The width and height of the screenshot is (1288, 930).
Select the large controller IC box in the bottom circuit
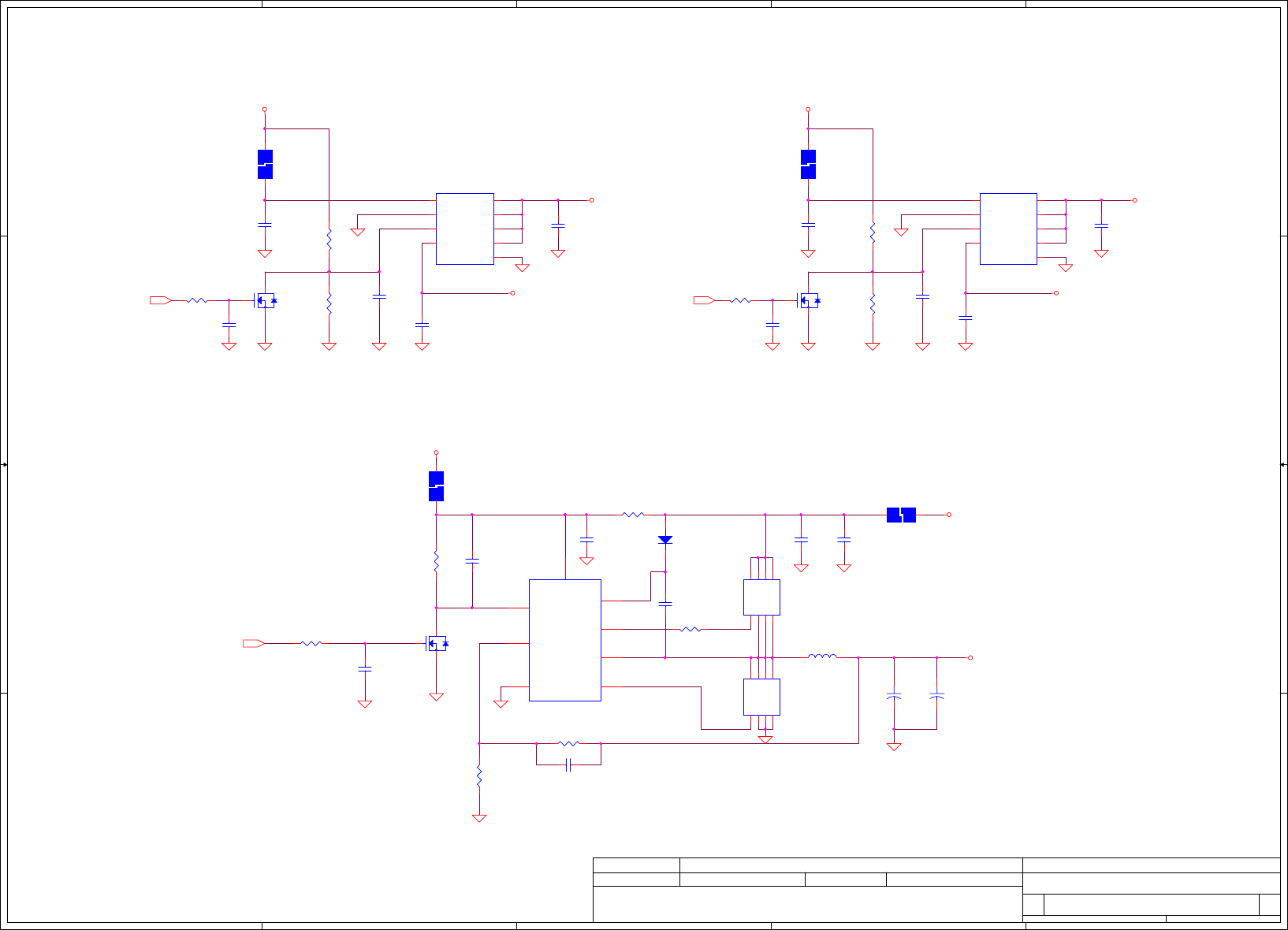pos(565,640)
